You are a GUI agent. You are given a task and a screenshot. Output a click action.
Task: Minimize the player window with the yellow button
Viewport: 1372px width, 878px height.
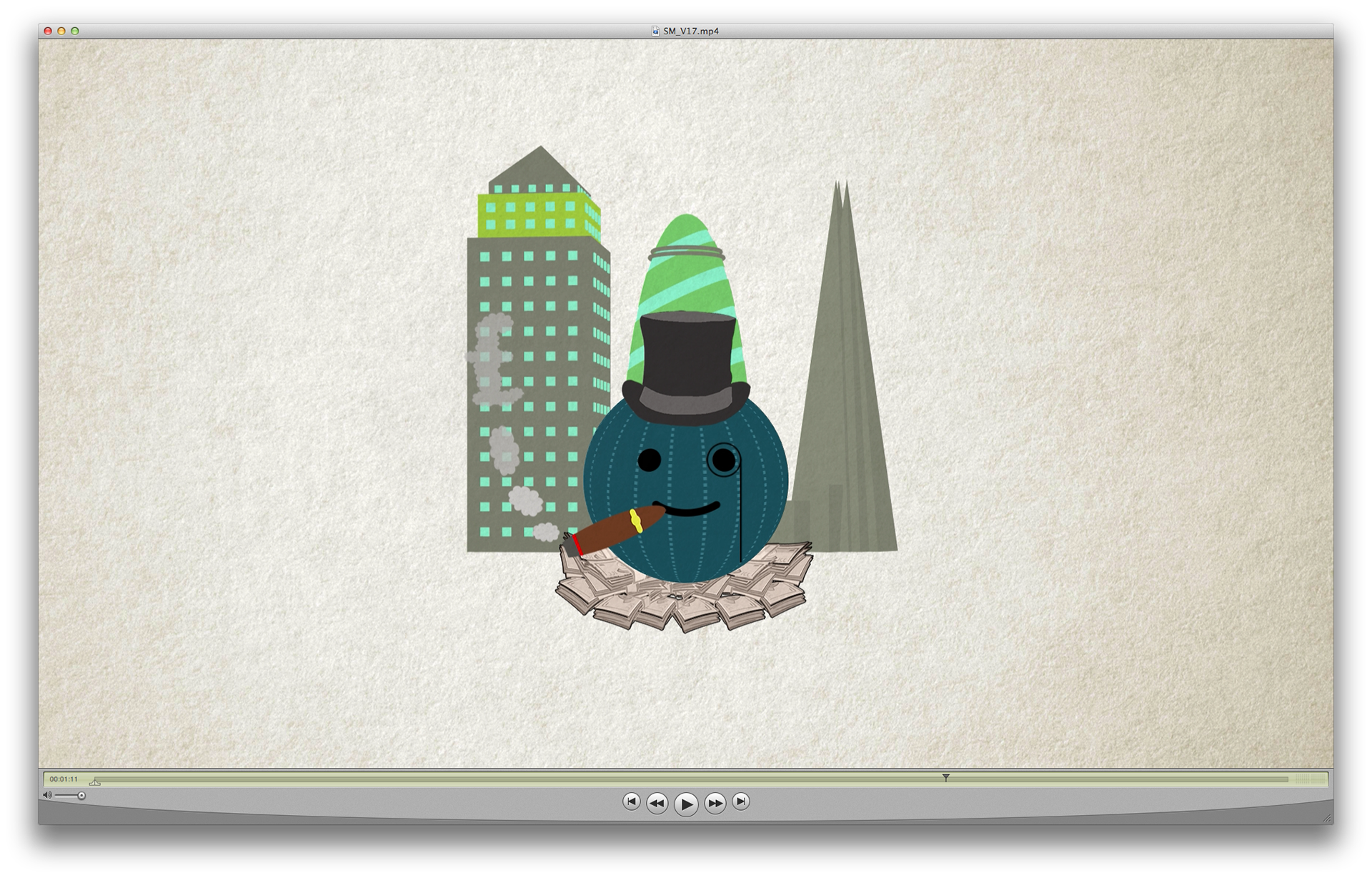tap(61, 31)
